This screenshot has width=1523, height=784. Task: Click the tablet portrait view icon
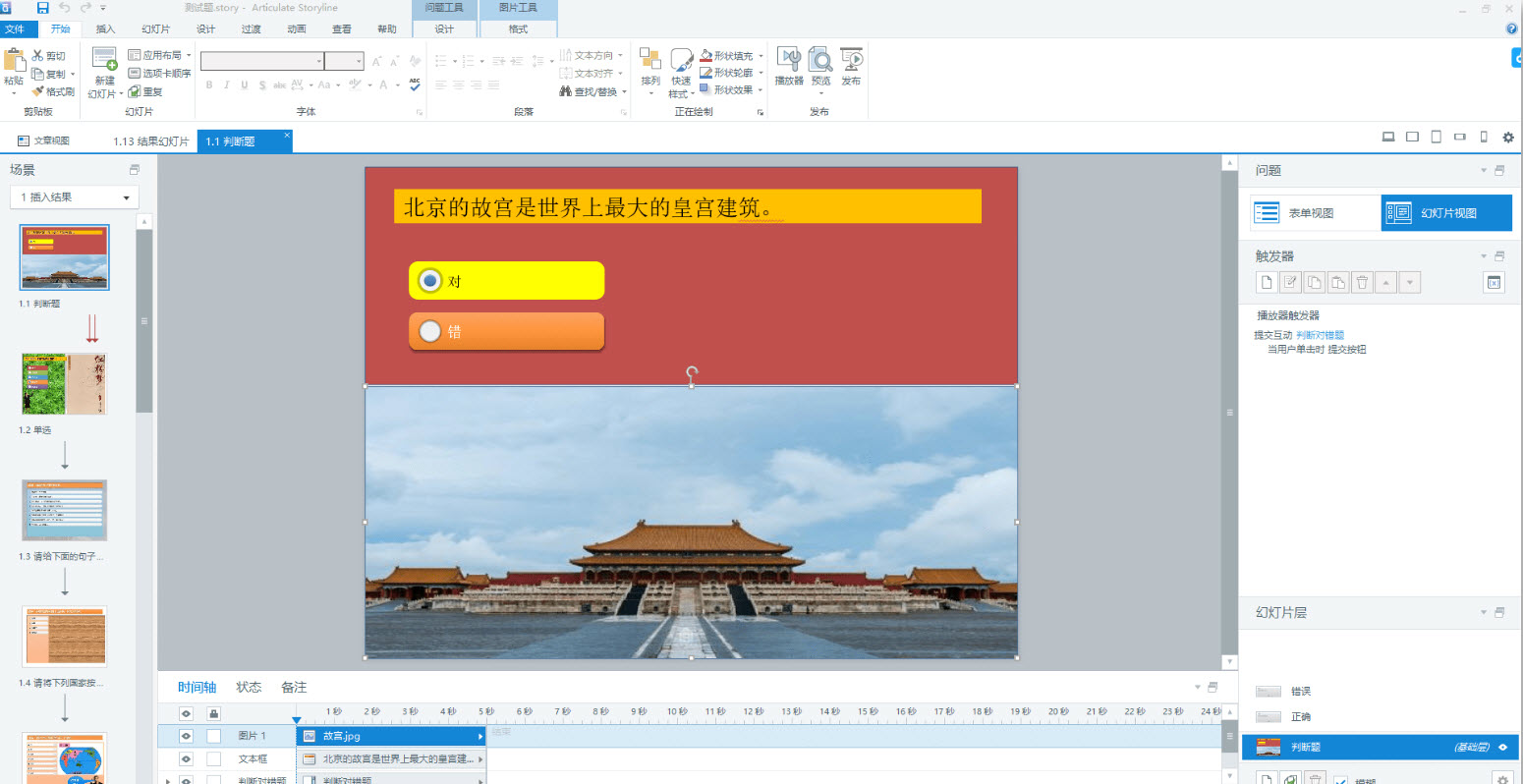1436,138
